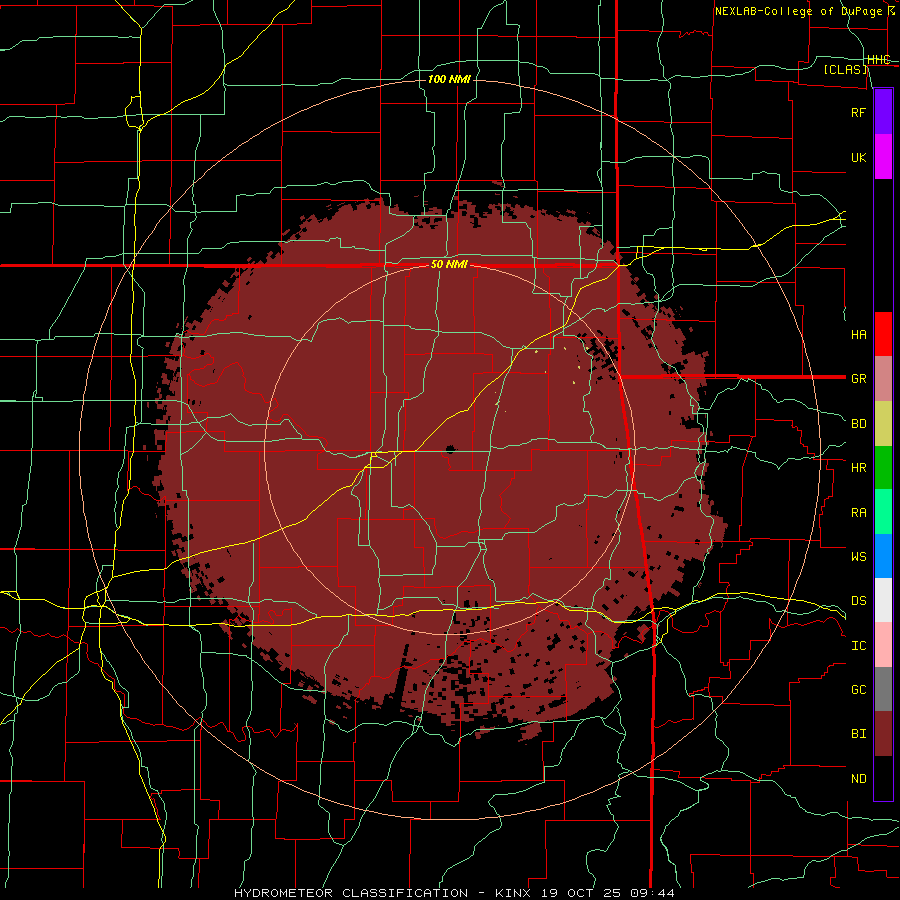The width and height of the screenshot is (900, 900).
Task: Click the Hydrometeor Classification KINX timestamp caption
Action: click(454, 893)
